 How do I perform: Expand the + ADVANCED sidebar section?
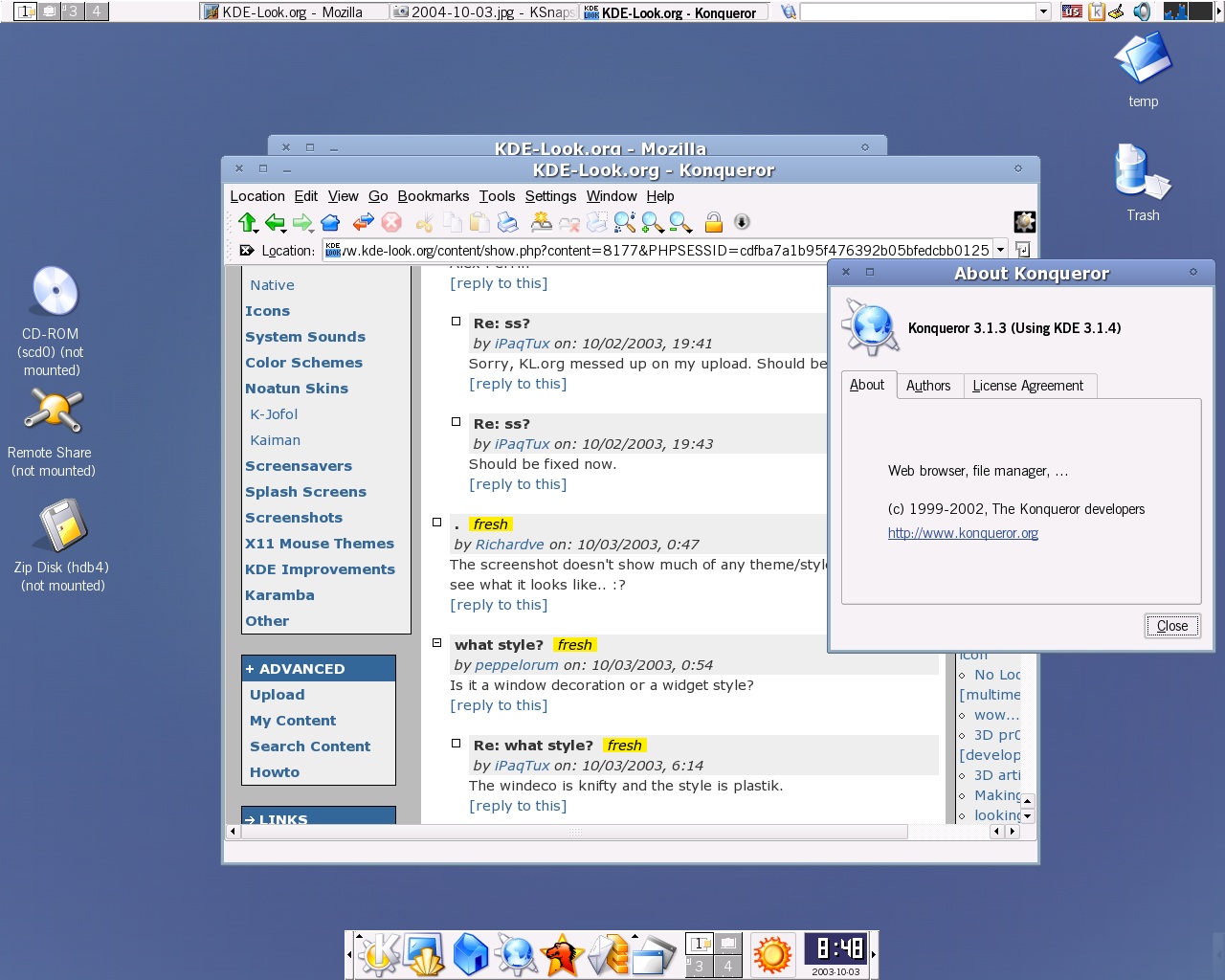point(319,669)
